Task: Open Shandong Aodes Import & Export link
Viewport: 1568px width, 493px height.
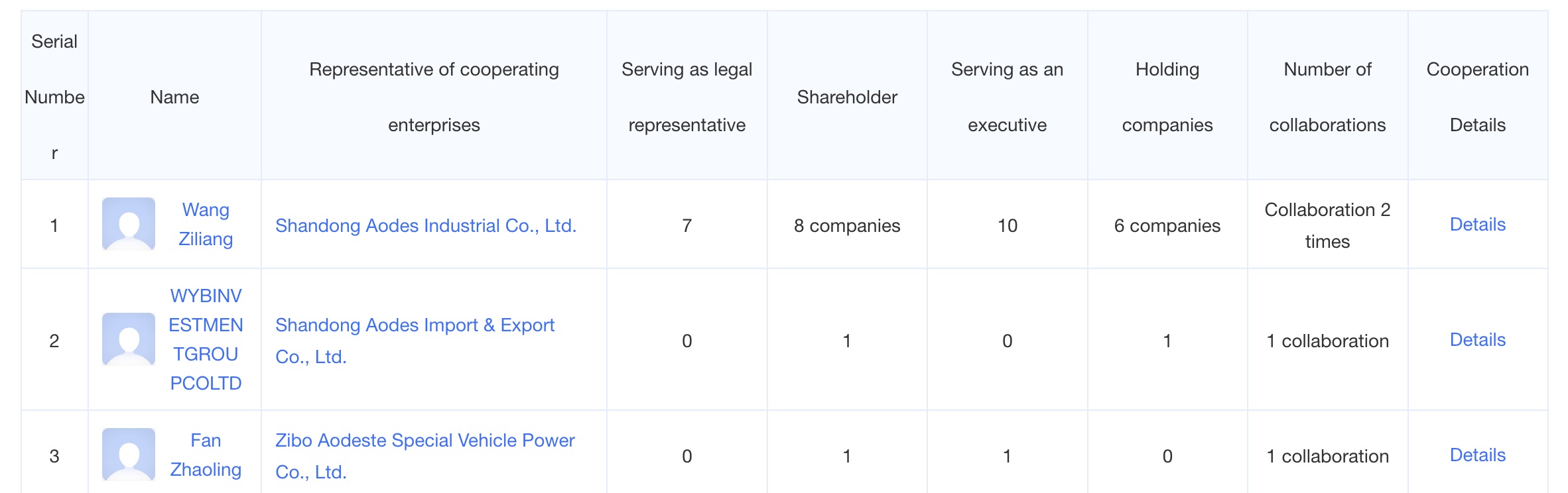Action: coord(415,325)
